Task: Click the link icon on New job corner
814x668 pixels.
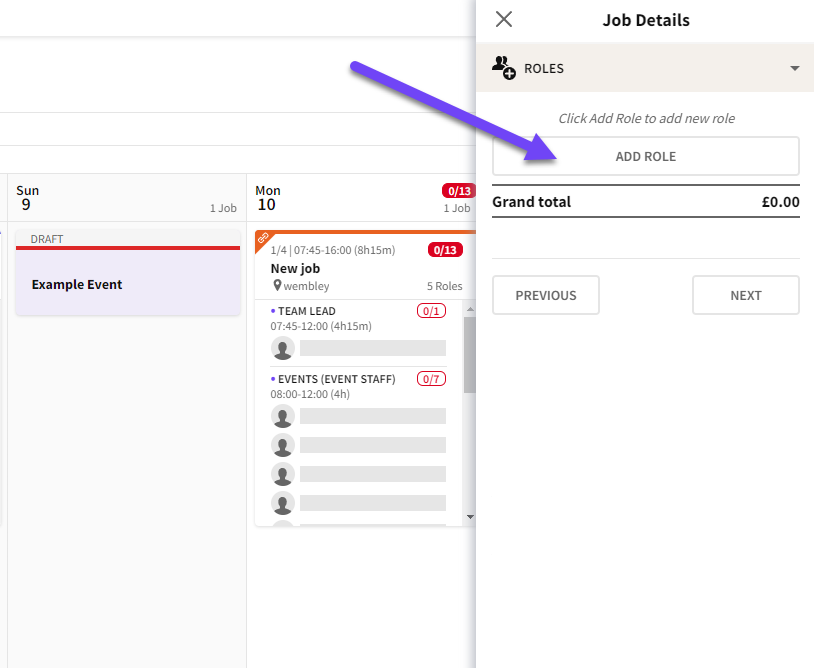Action: pos(262,238)
